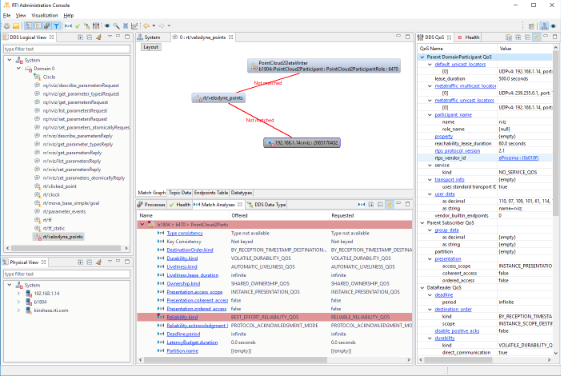Toggle highlighted link icon in DDS QoS panel
561x377 pixels.
click(537, 37)
